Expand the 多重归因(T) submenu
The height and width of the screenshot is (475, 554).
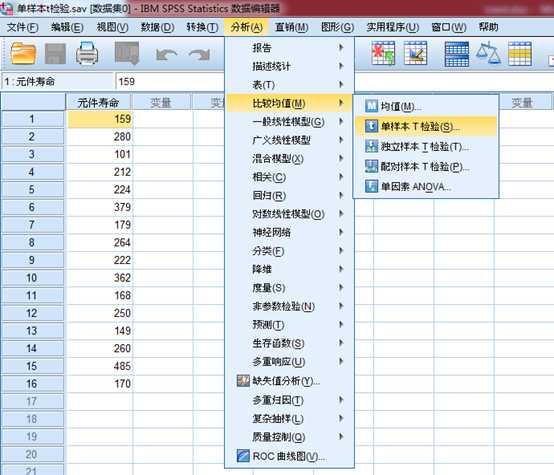point(289,400)
